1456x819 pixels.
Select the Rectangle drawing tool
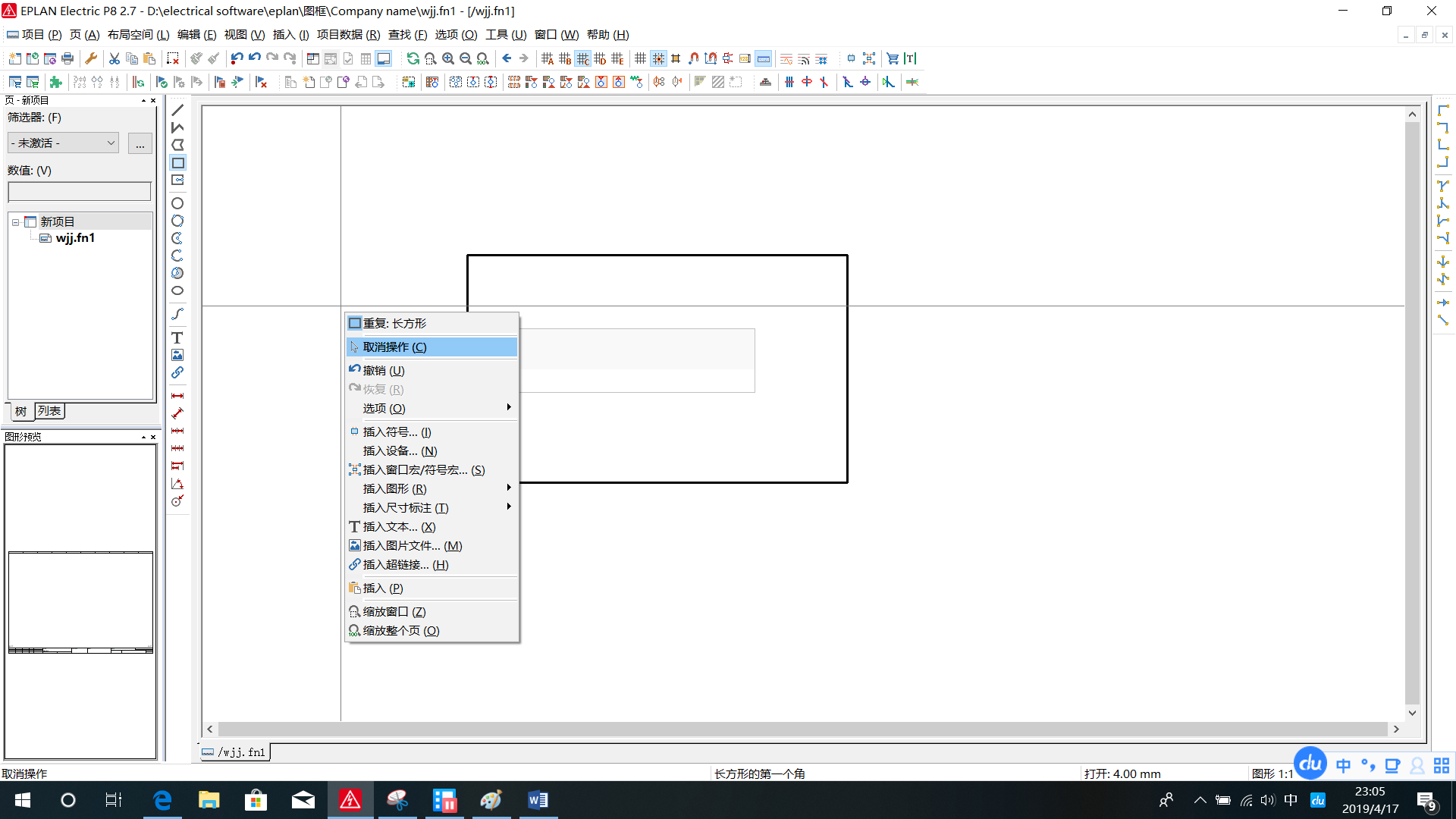click(177, 163)
